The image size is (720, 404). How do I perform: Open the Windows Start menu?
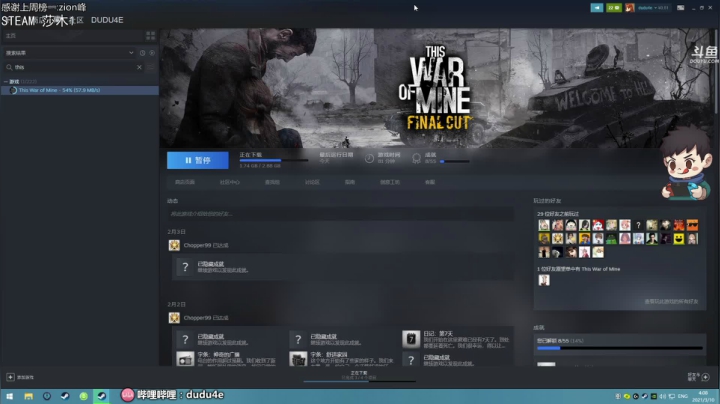pos(10,396)
